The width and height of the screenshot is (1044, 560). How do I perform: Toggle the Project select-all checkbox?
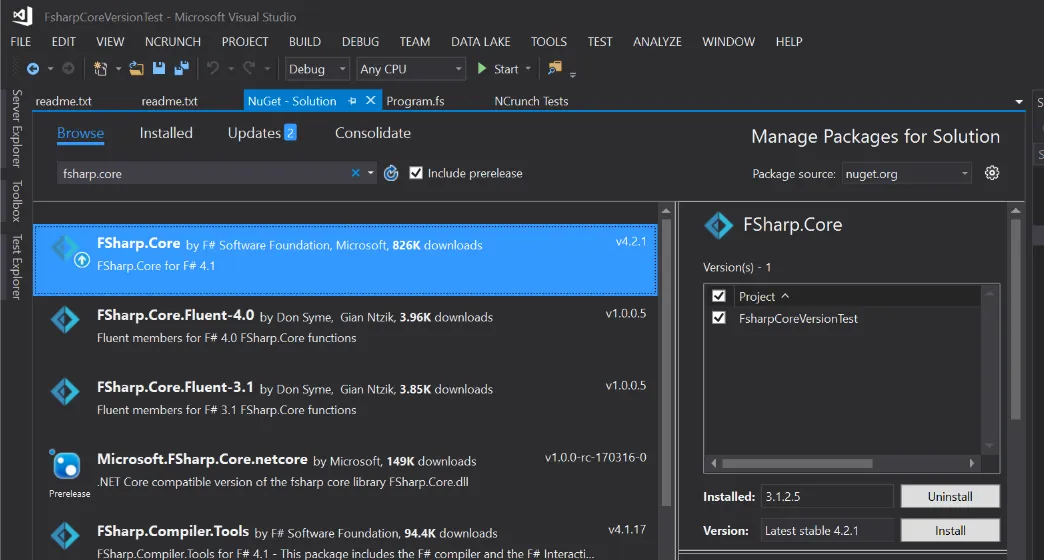tap(718, 296)
